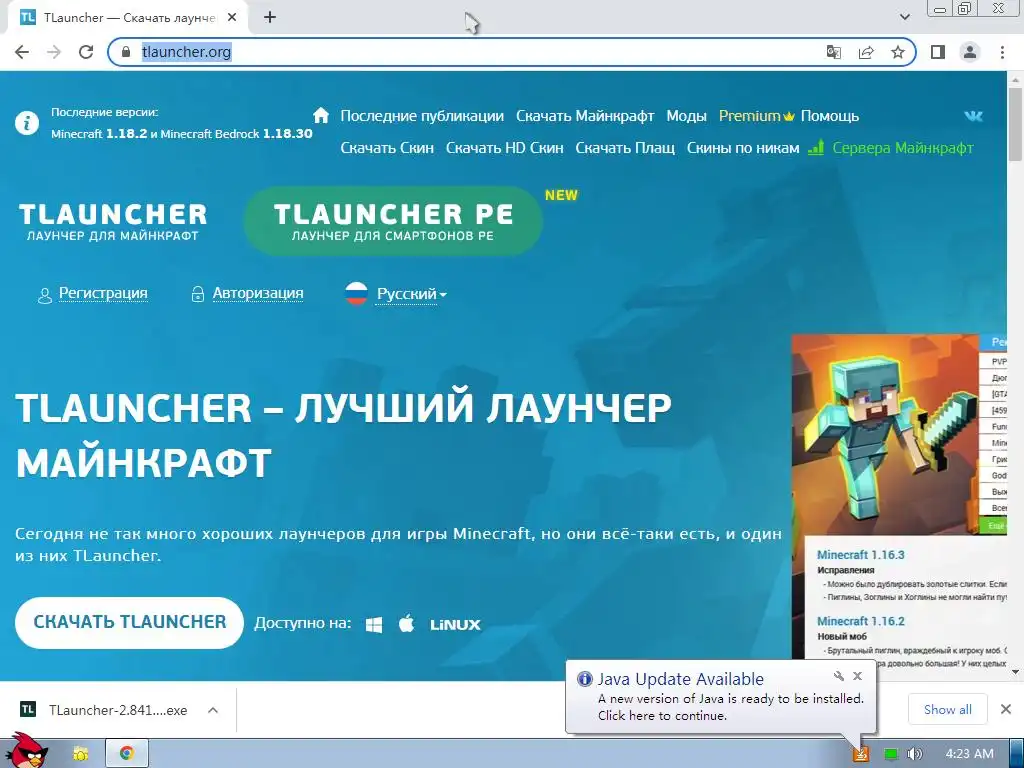1024x768 pixels.
Task: Open the Chrome three-dot menu
Action: [1002, 52]
